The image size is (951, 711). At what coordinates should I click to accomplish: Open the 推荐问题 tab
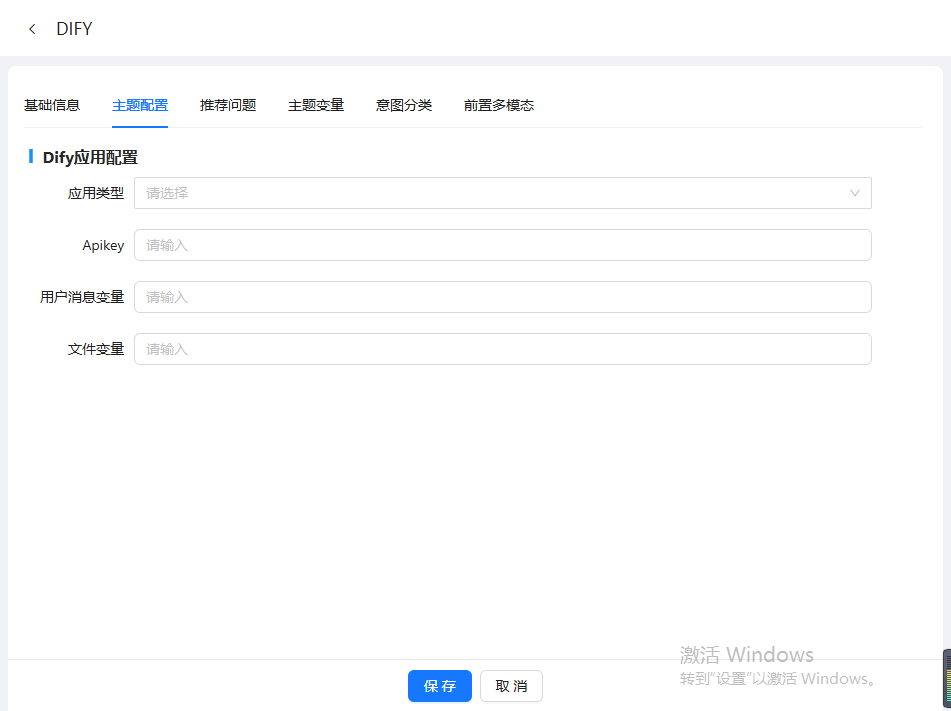click(x=228, y=105)
